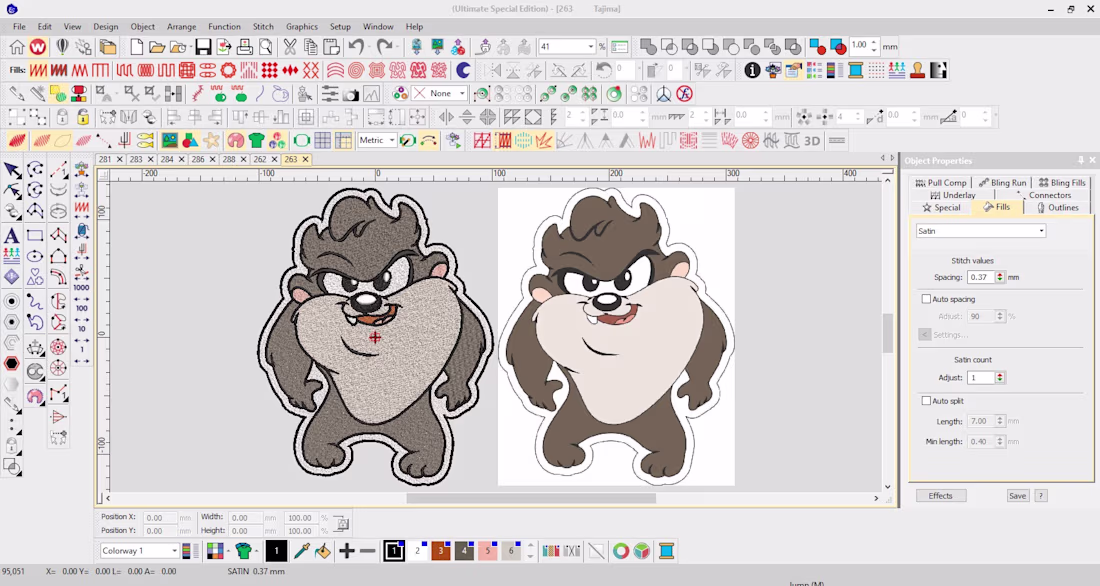Adjust the Satin count stepper
Viewport: 1100px width, 586px height.
click(x=1000, y=378)
